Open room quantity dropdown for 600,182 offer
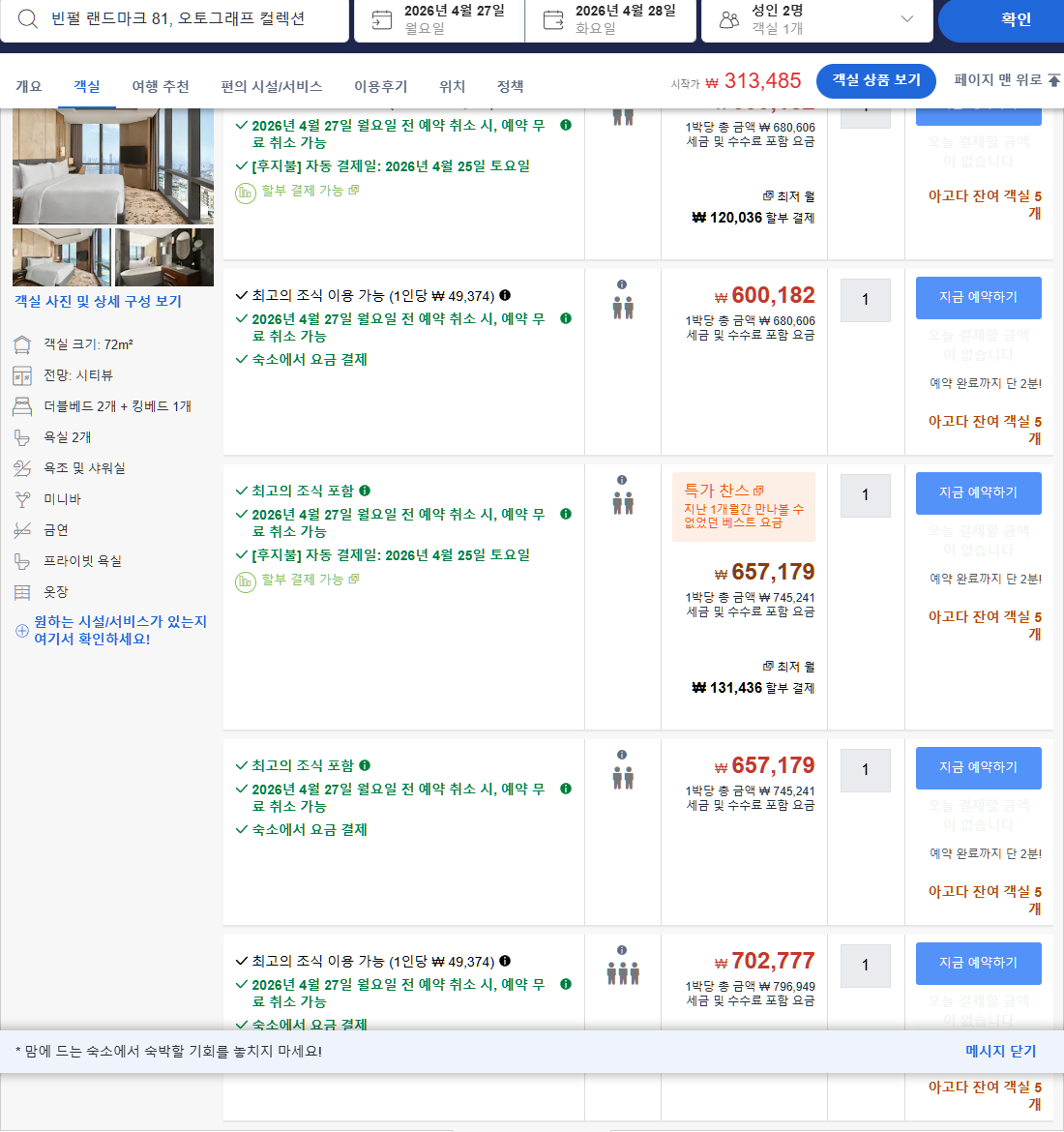This screenshot has height=1132, width=1064. [866, 300]
